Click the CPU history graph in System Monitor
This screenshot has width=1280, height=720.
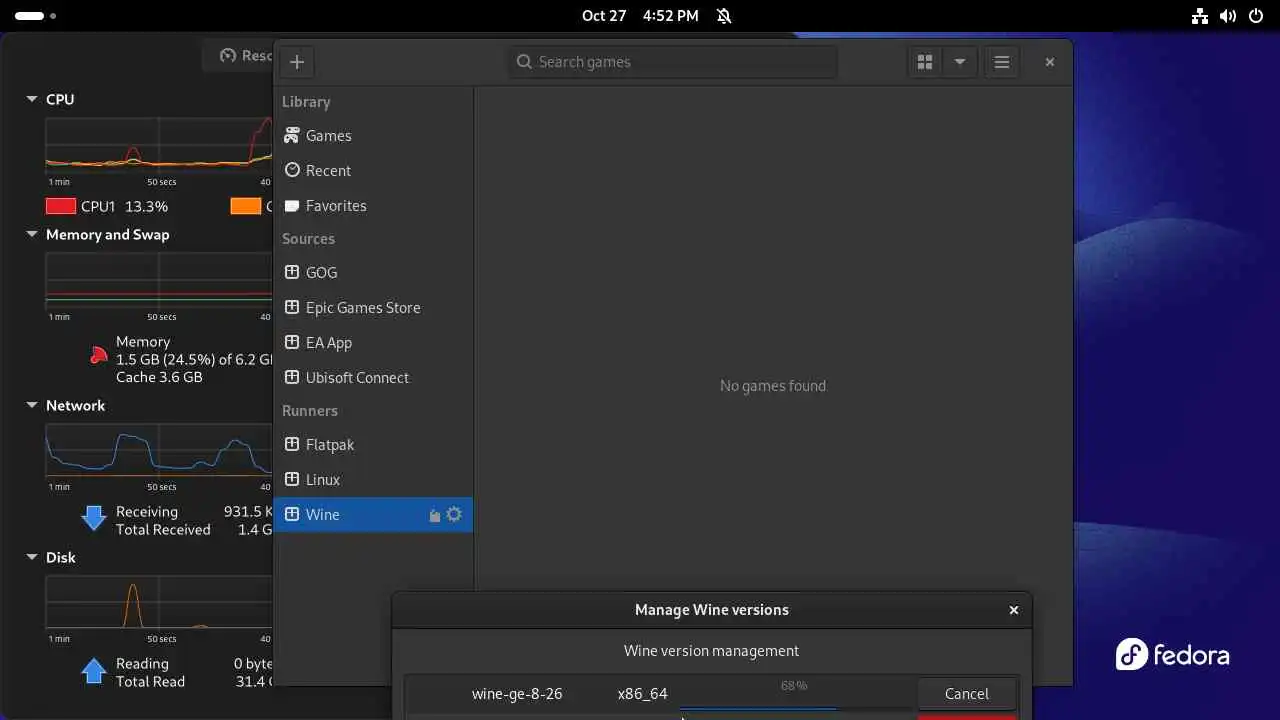coord(159,145)
